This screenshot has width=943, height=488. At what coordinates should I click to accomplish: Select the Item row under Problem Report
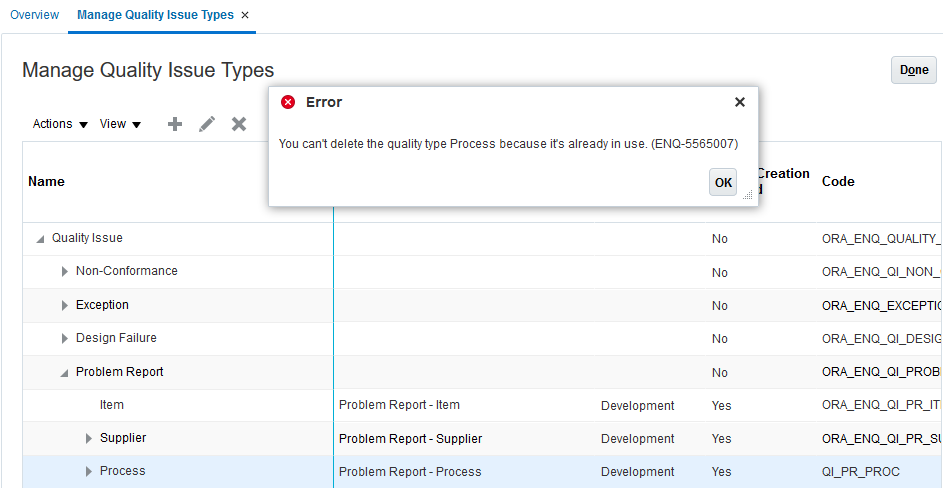click(x=112, y=405)
